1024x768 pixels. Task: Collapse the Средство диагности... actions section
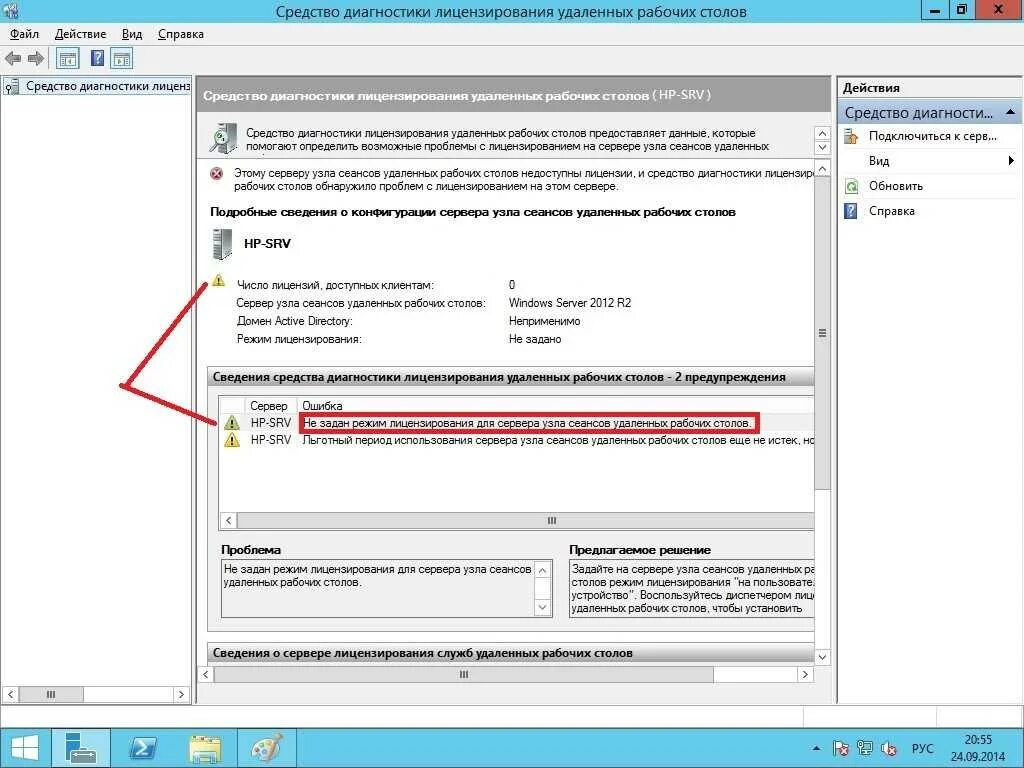coord(1010,112)
